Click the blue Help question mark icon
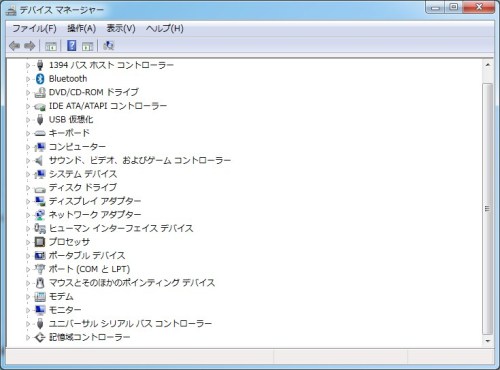The height and width of the screenshot is (370, 500). (x=72, y=45)
